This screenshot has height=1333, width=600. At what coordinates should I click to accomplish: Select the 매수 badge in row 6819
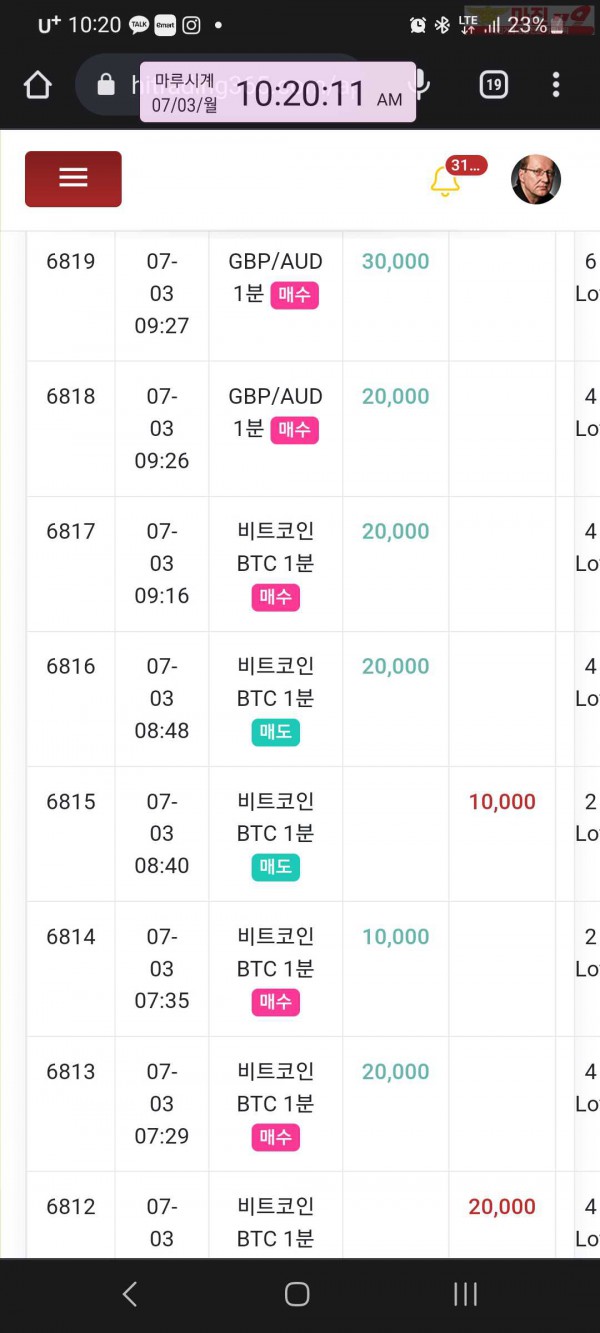coord(294,294)
